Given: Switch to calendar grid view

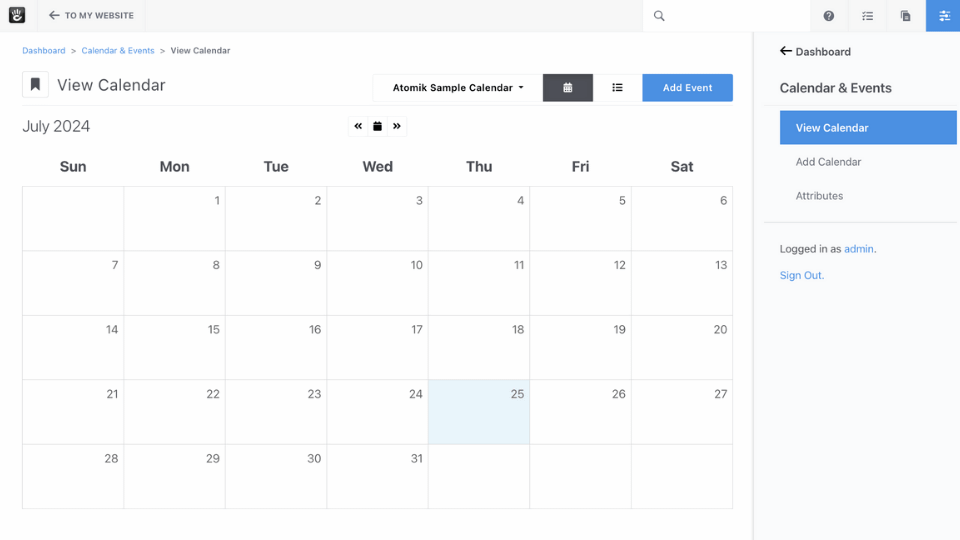Looking at the screenshot, I should pyautogui.click(x=567, y=88).
